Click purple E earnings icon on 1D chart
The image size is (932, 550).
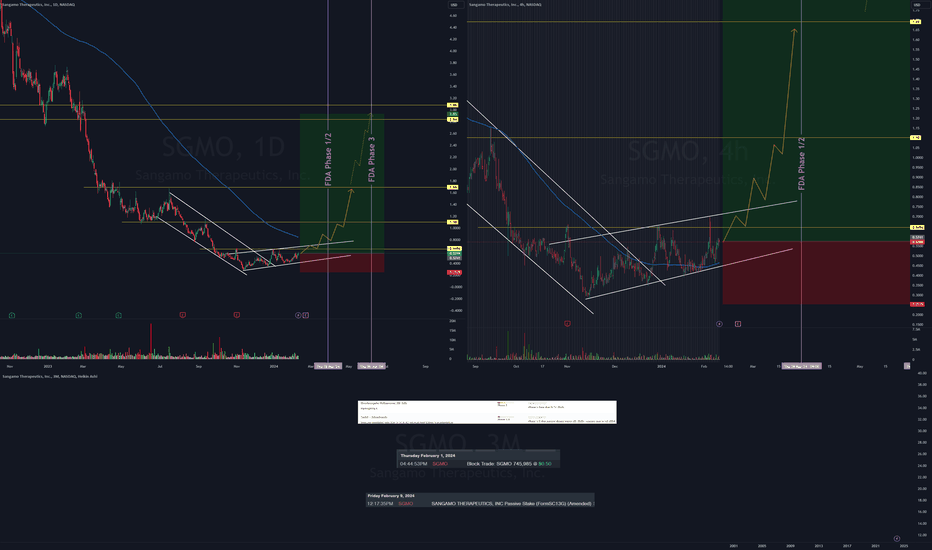pyautogui.click(x=306, y=315)
